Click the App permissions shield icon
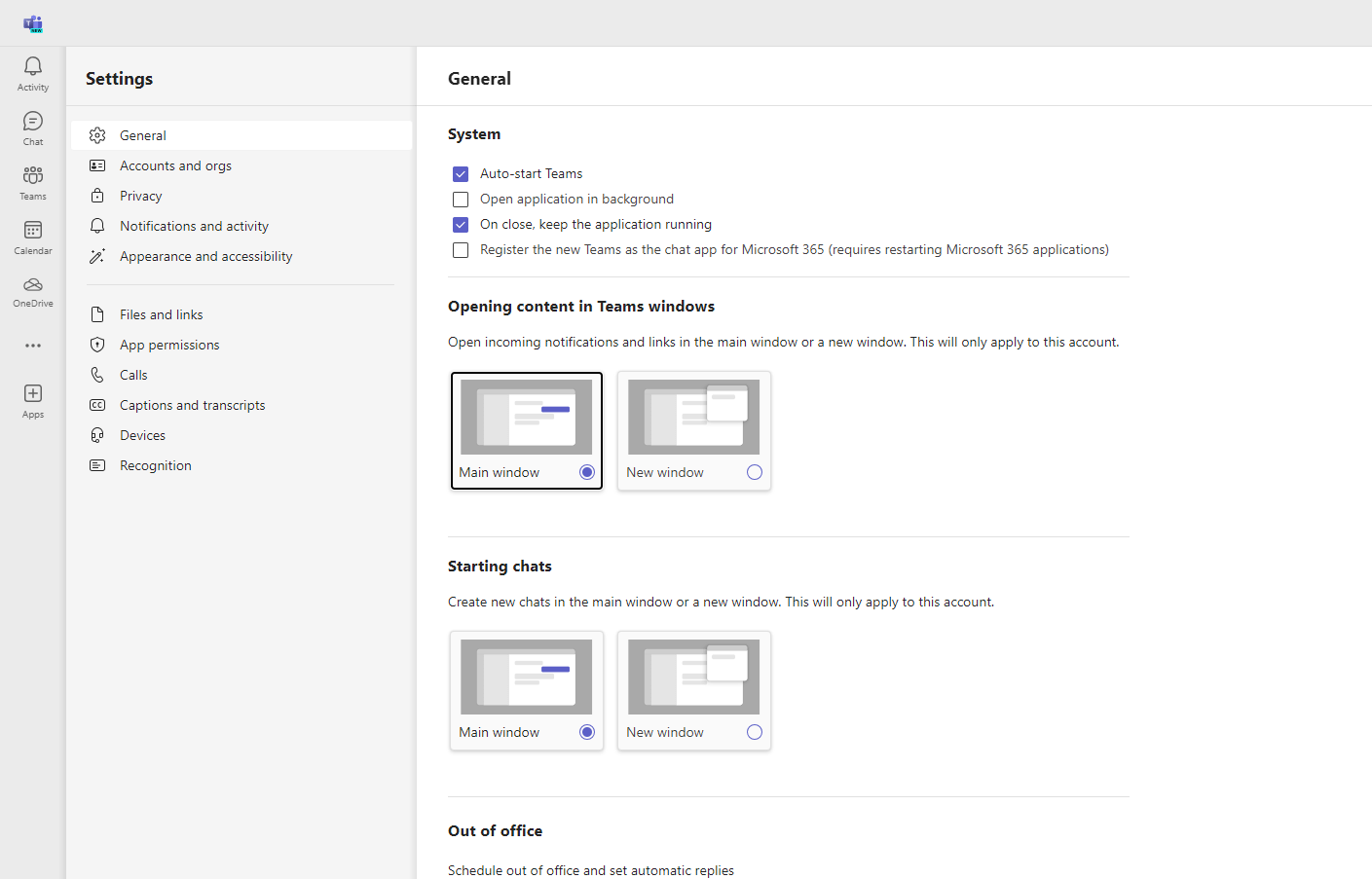Viewport: 1372px width, 879px height. tap(97, 345)
